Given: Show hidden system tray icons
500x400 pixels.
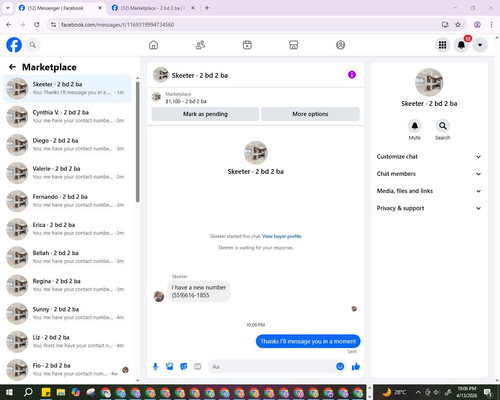Looking at the screenshot, I should [418, 392].
